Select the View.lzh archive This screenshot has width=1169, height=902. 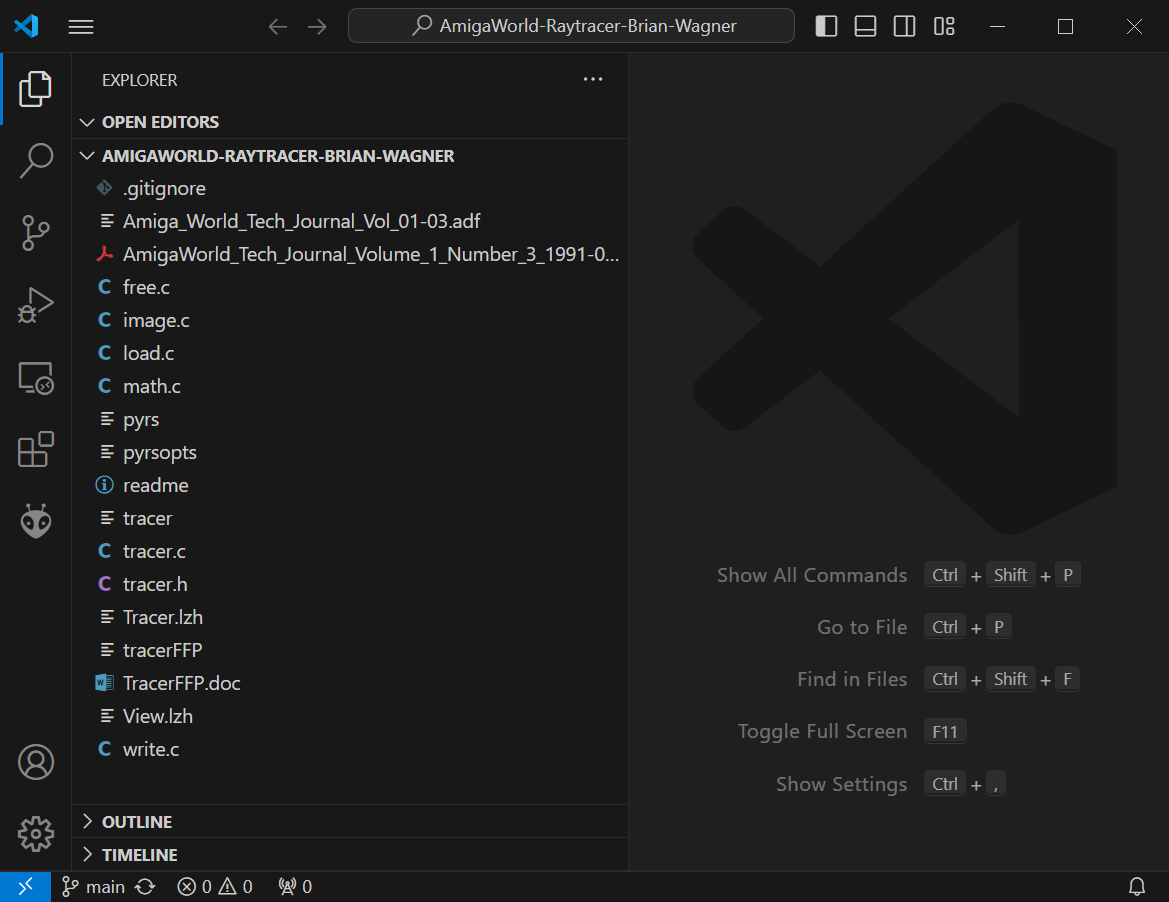pyautogui.click(x=349, y=716)
